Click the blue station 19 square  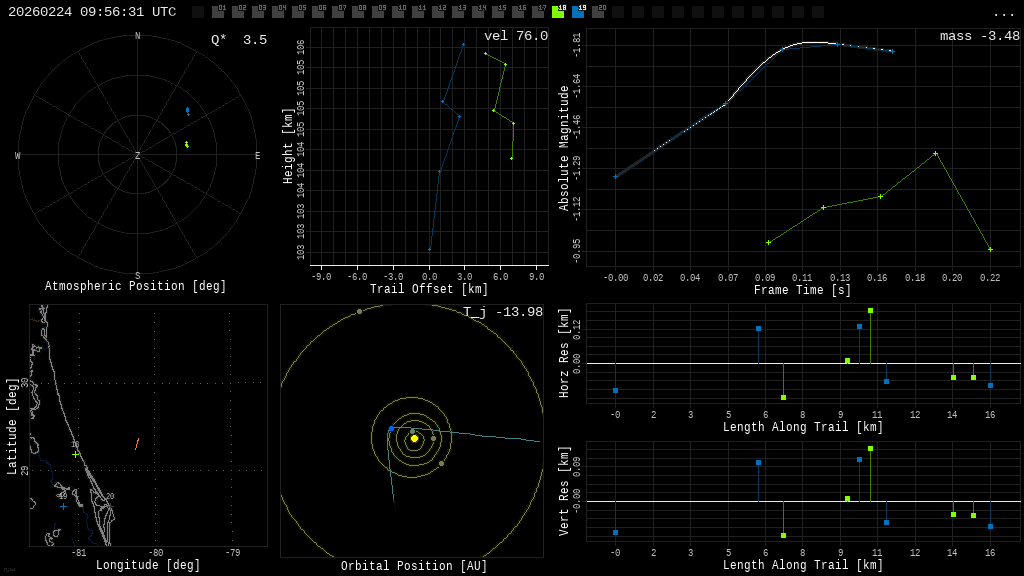(x=579, y=11)
